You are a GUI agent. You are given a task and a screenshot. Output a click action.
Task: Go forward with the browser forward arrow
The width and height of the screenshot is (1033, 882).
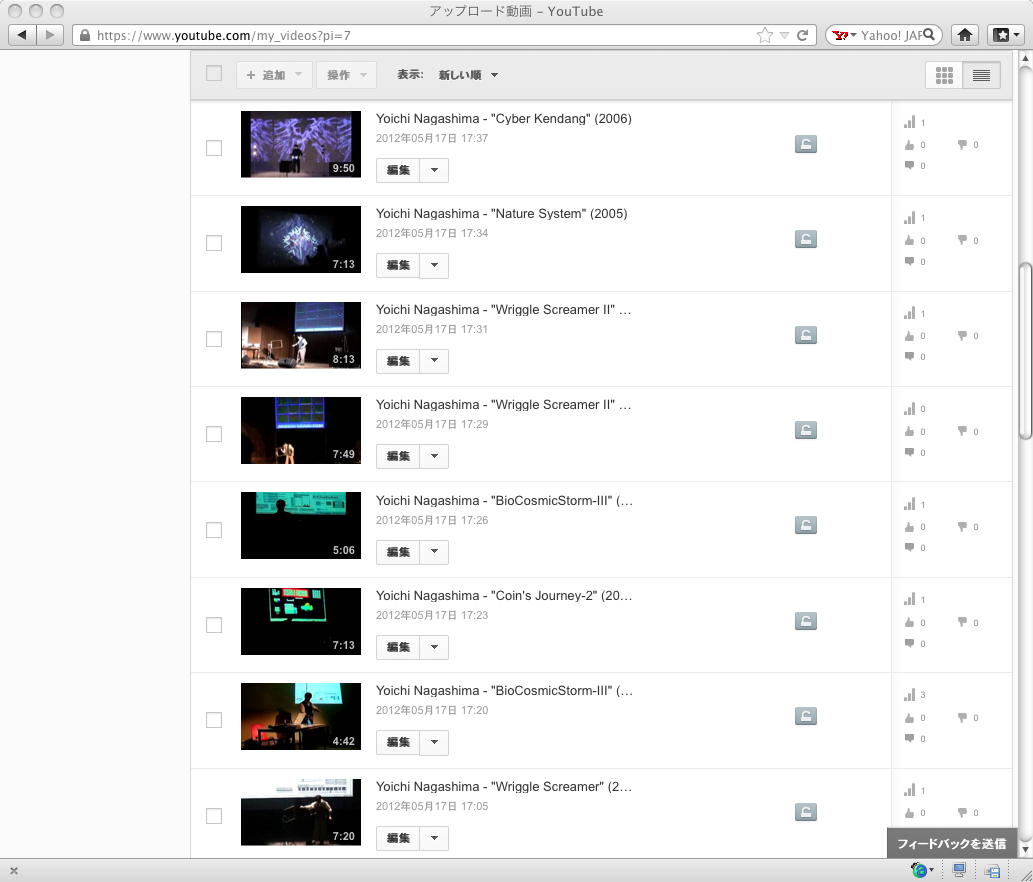pyautogui.click(x=49, y=35)
